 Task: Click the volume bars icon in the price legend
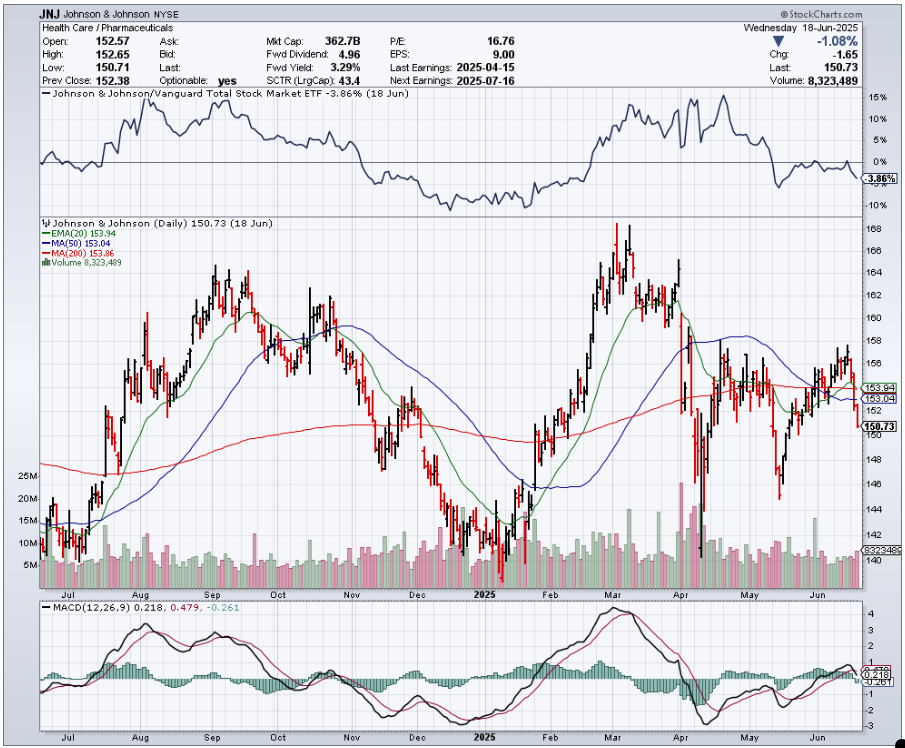[46, 263]
